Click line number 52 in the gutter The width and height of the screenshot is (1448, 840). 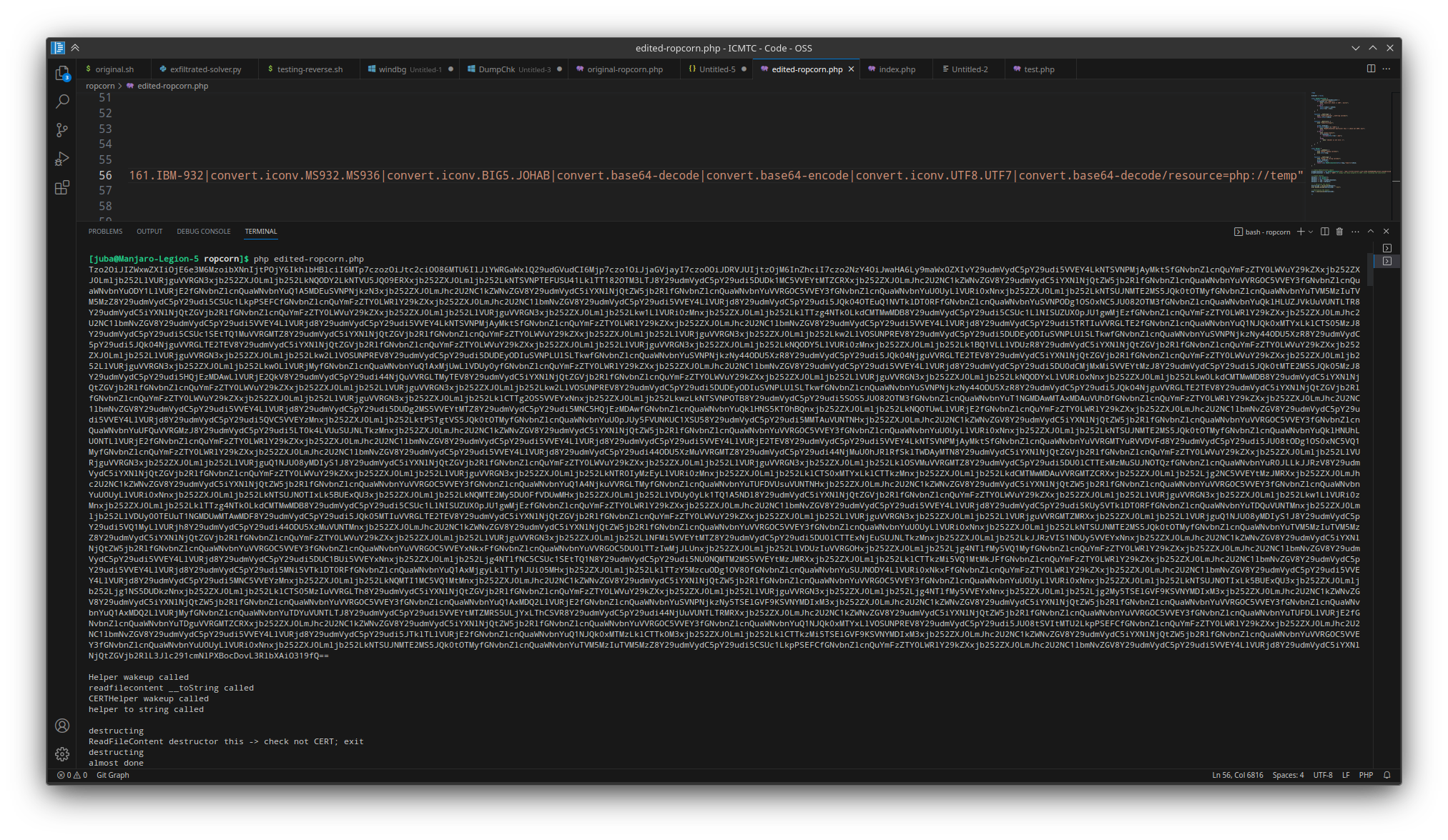click(105, 113)
